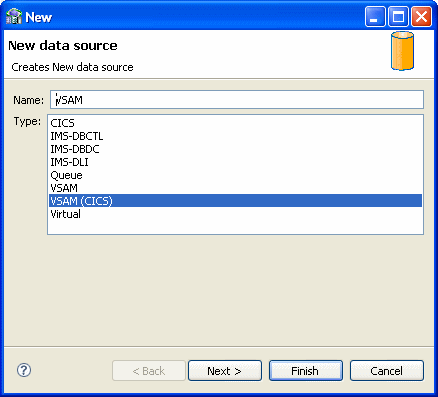Viewport: 438px width, 397px height.
Task: Click the Finish button
Action: pyautogui.click(x=306, y=370)
